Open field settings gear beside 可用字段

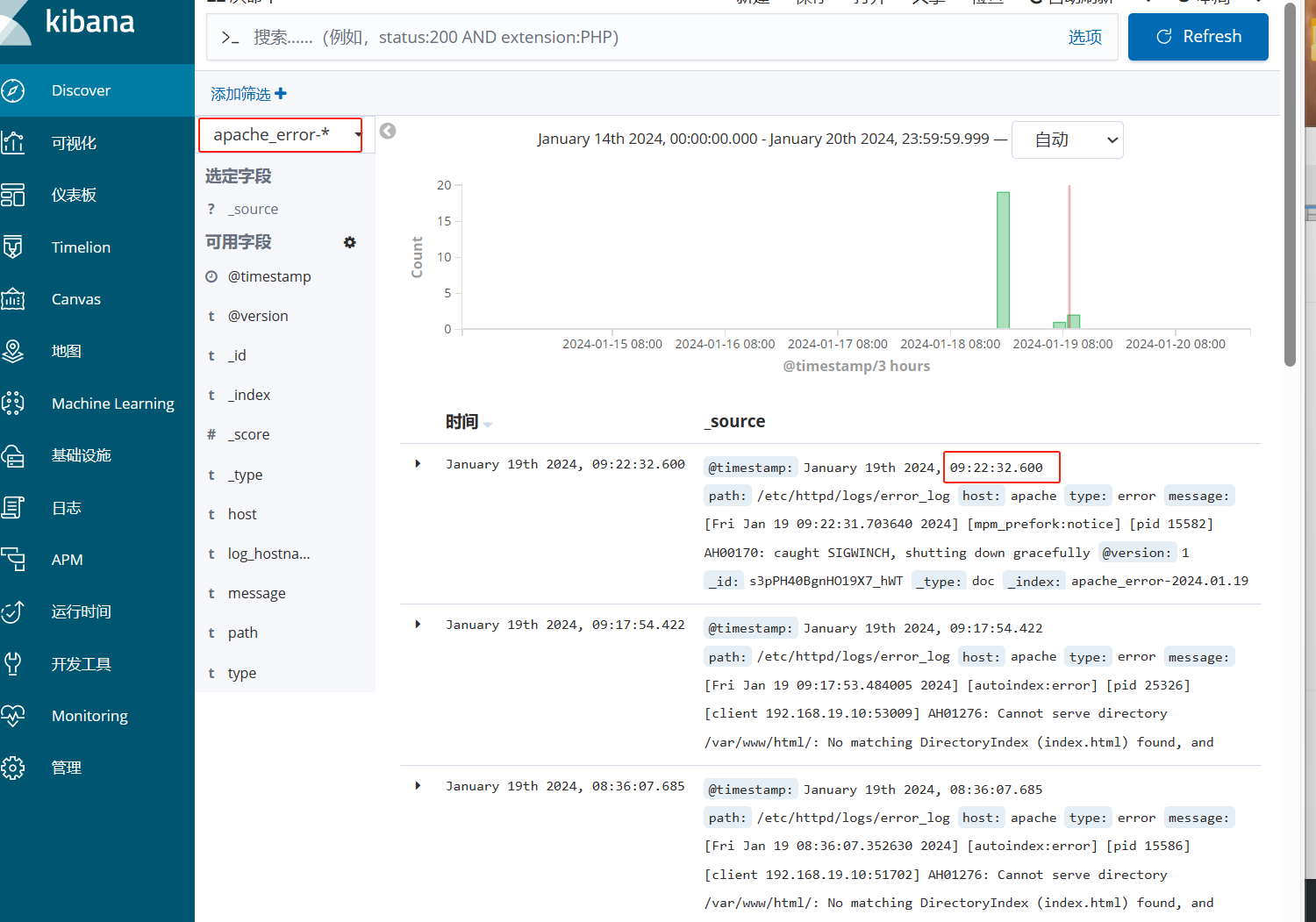(x=350, y=242)
